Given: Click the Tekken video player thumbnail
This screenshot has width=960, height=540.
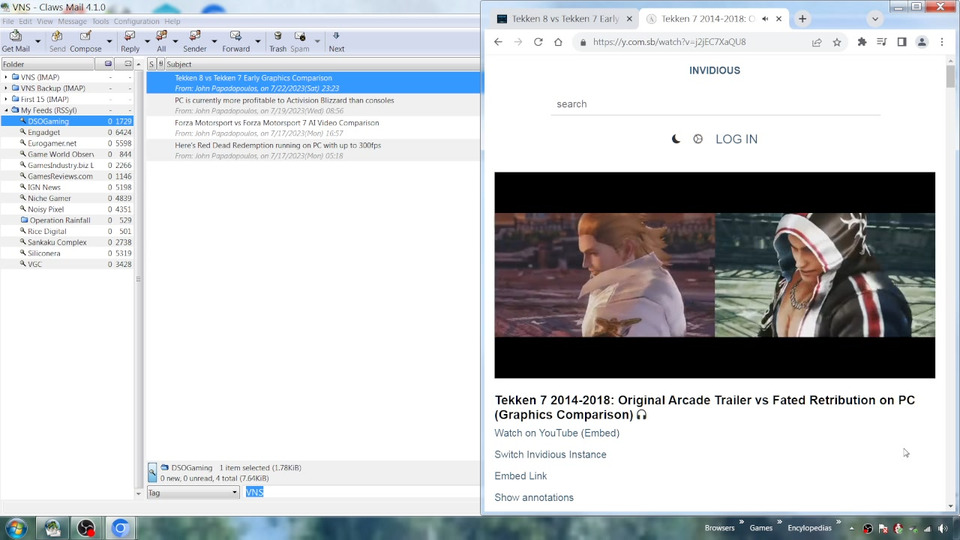Looking at the screenshot, I should pos(714,275).
